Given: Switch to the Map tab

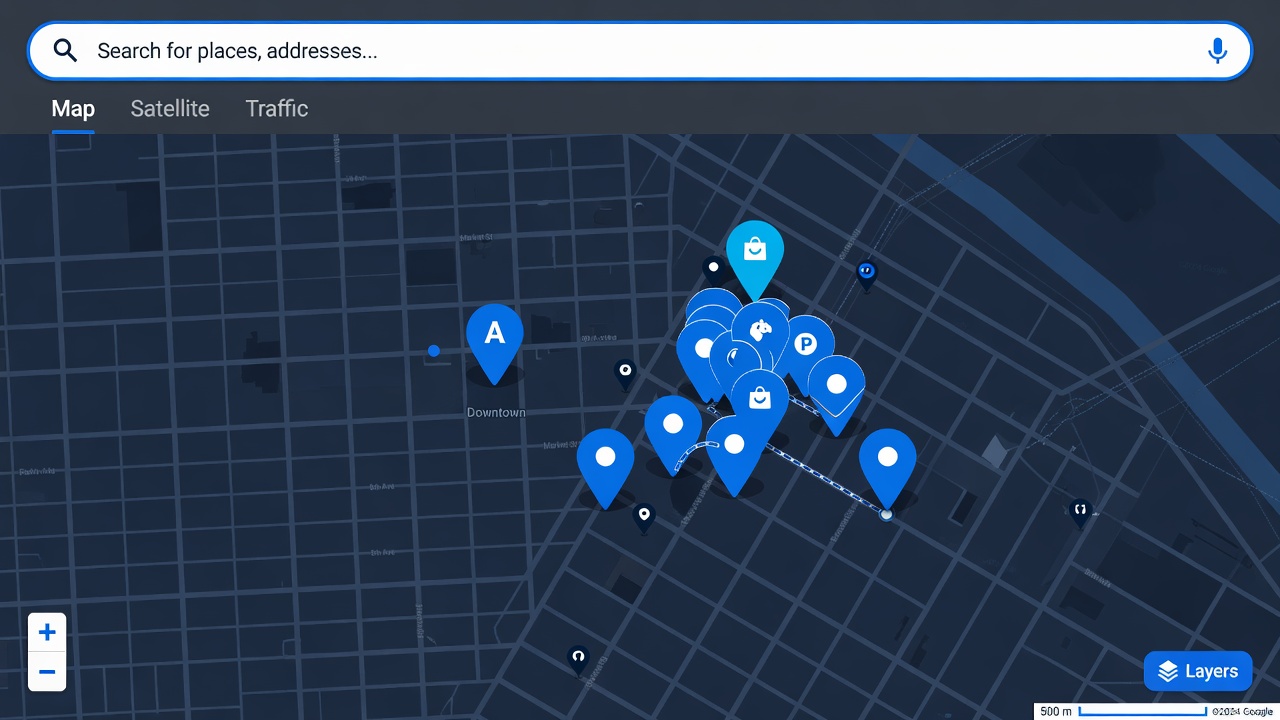Looking at the screenshot, I should coord(73,109).
